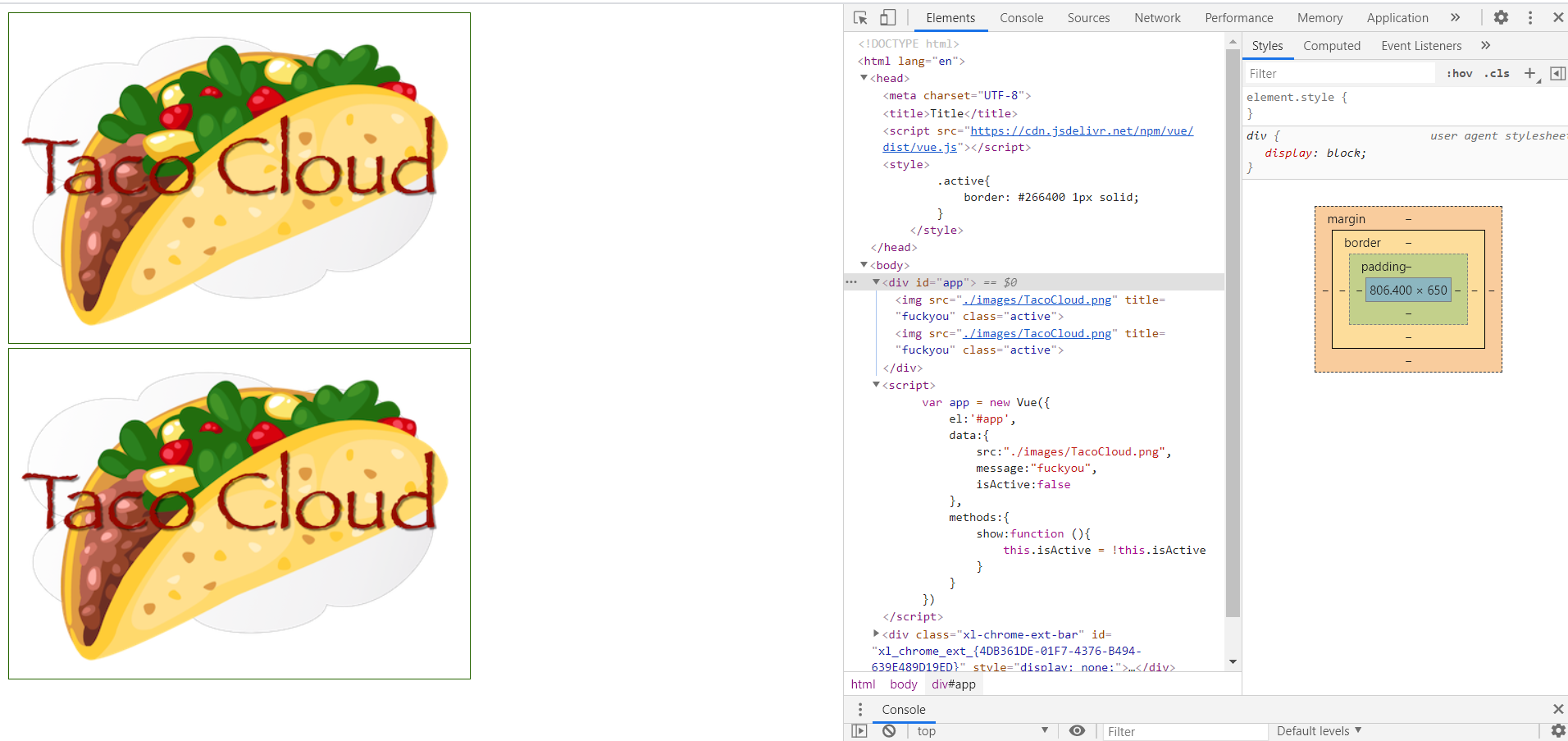The width and height of the screenshot is (1568, 741).
Task: Open the Application tab
Action: coord(1397,17)
